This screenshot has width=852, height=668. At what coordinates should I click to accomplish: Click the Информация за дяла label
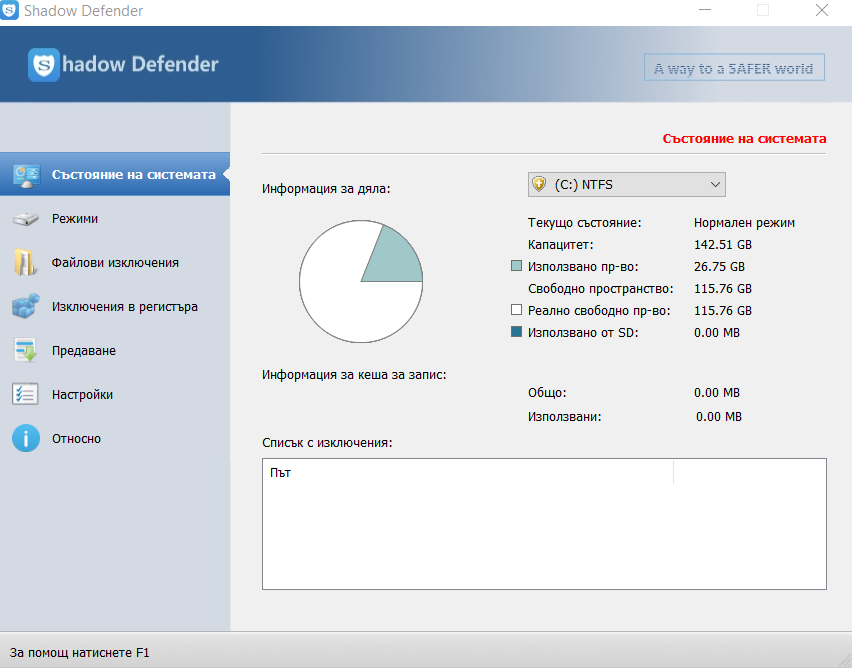(x=326, y=189)
